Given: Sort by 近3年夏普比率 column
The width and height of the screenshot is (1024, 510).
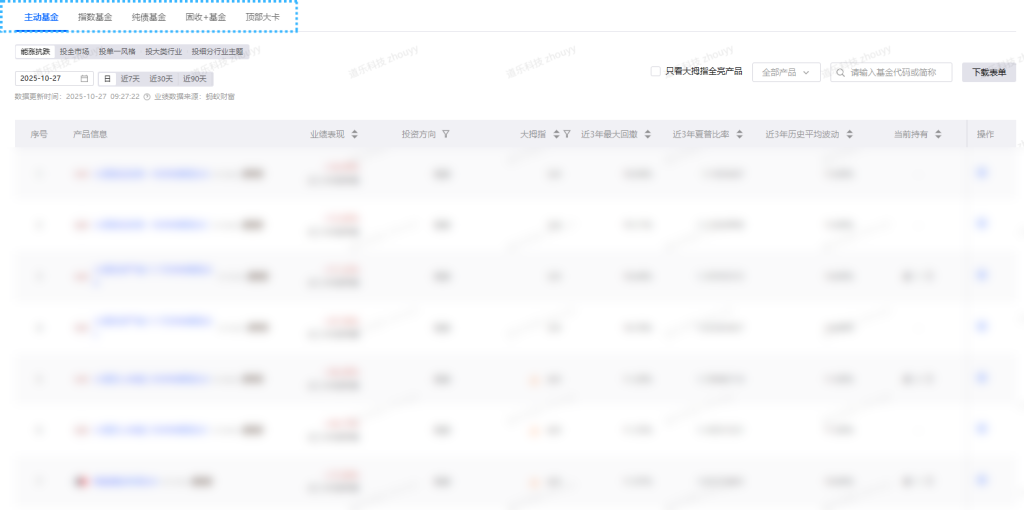Looking at the screenshot, I should pos(739,134).
